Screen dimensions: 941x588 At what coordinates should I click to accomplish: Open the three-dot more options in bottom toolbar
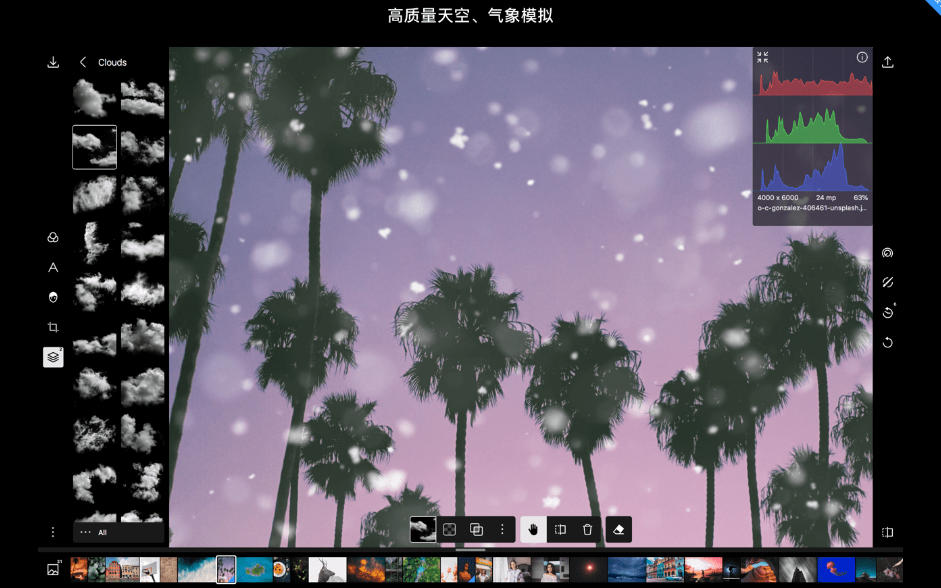point(502,530)
